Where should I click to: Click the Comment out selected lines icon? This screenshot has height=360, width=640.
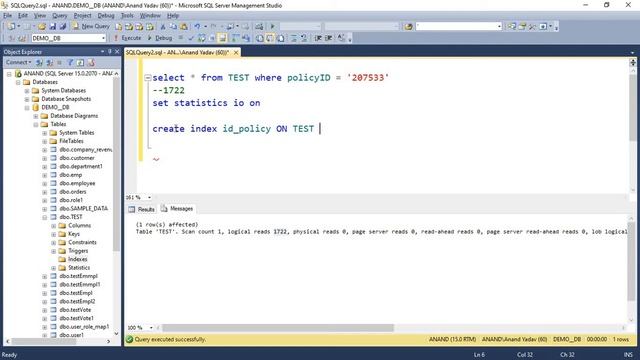293,38
